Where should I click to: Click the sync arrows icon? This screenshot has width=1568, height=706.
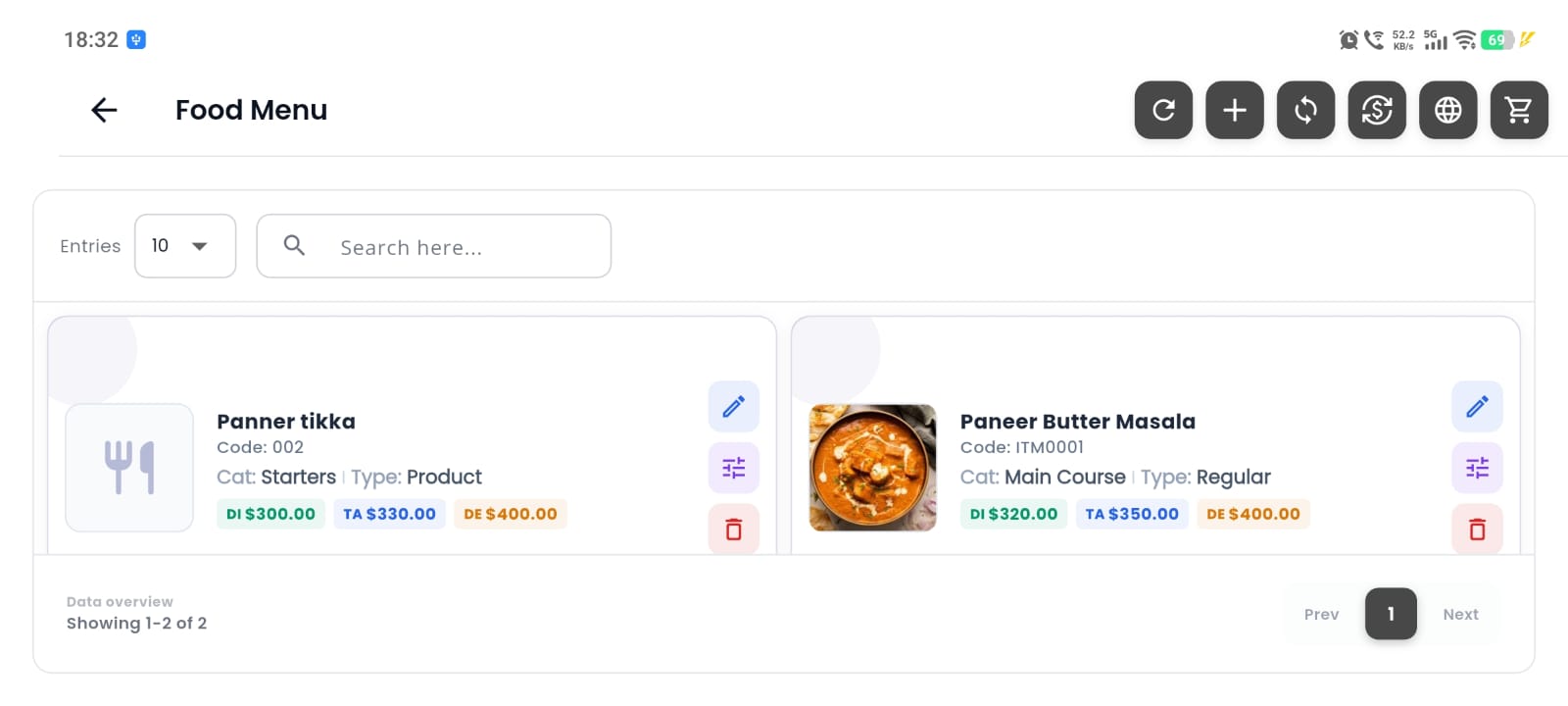[1305, 110]
